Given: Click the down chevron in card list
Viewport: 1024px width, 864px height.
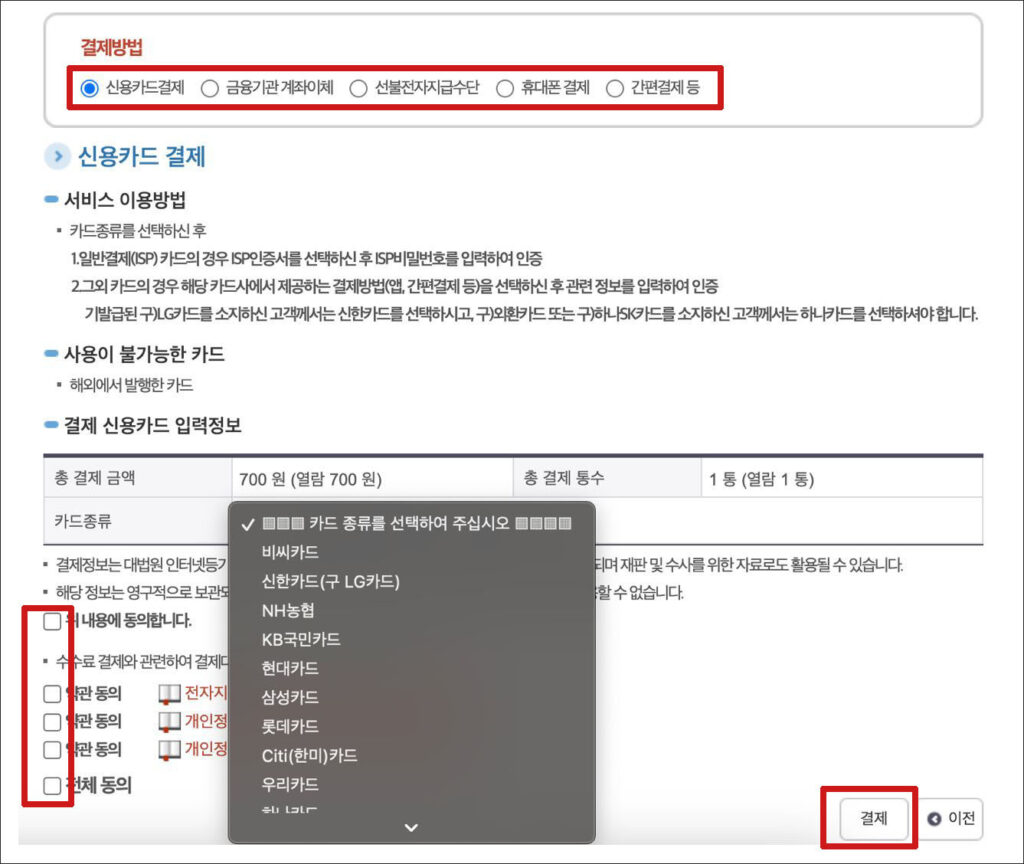Looking at the screenshot, I should pyautogui.click(x=411, y=827).
